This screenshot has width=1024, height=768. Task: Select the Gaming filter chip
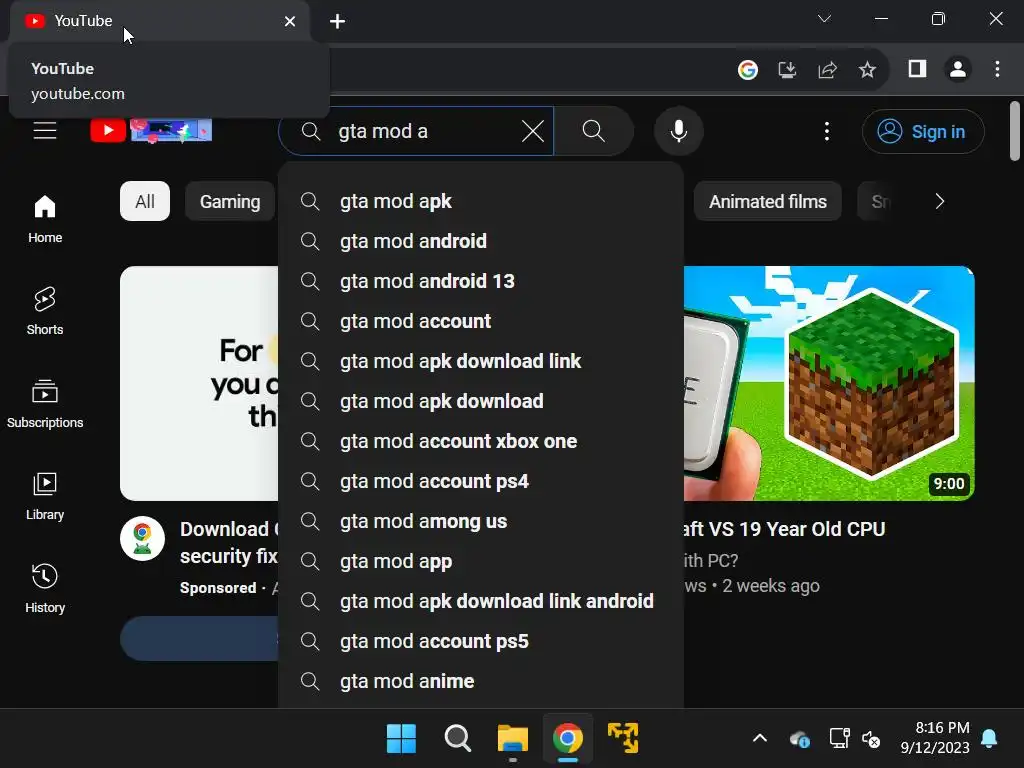tap(230, 201)
